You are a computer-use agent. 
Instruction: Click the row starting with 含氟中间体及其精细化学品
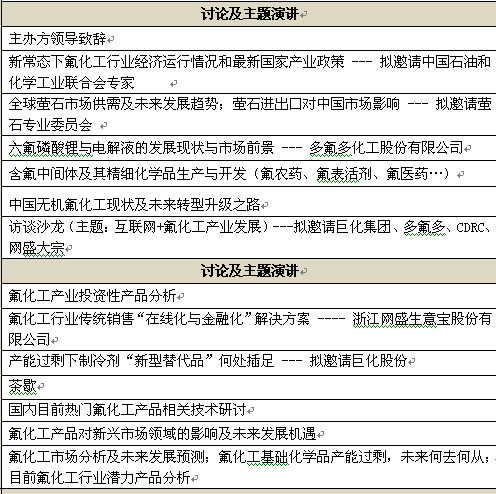pyautogui.click(x=249, y=173)
